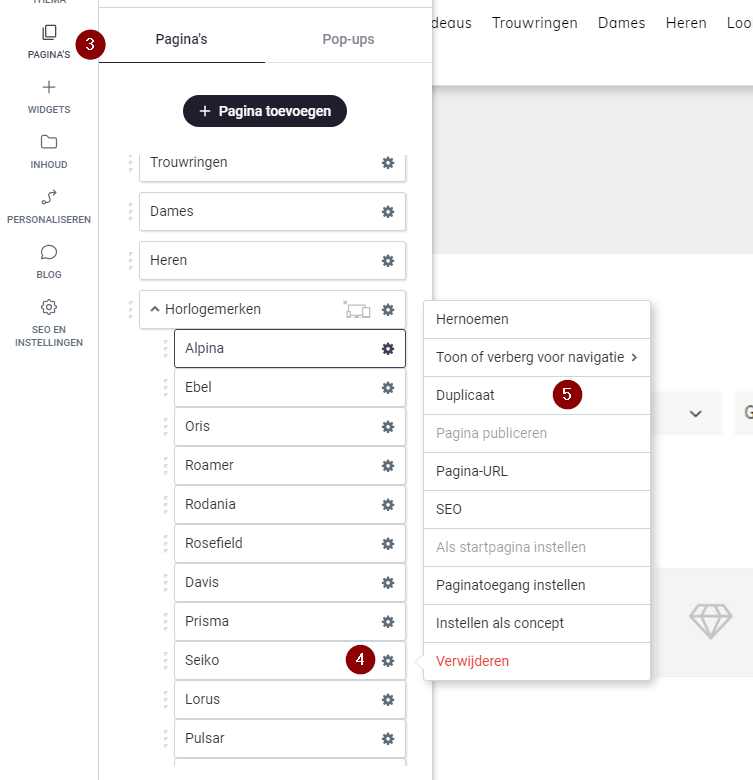The image size is (753, 780).
Task: Switch to the Pagina's tab
Action: pos(182,39)
